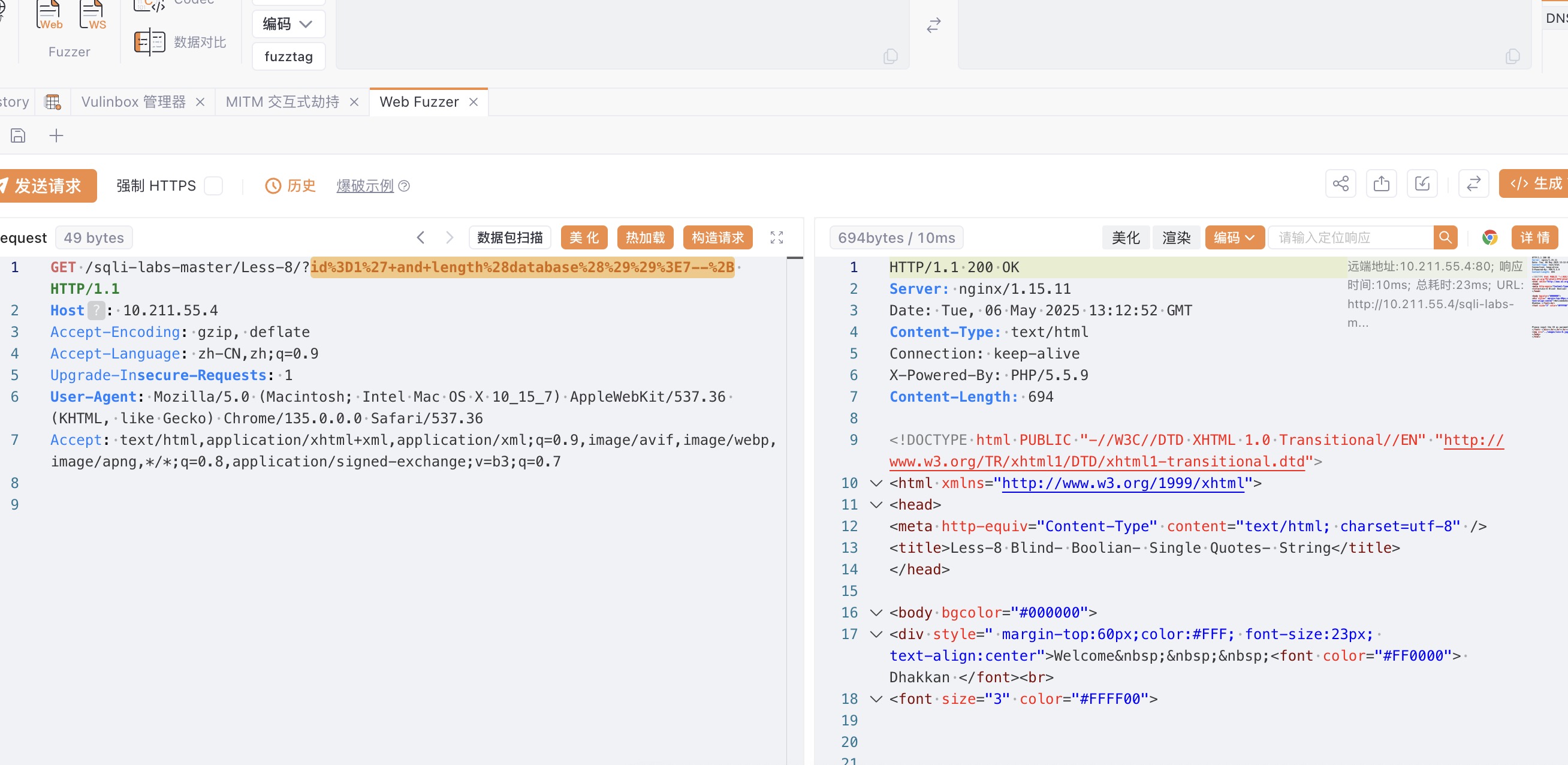Switch to MITM 交互式劫持 tab

pos(282,102)
